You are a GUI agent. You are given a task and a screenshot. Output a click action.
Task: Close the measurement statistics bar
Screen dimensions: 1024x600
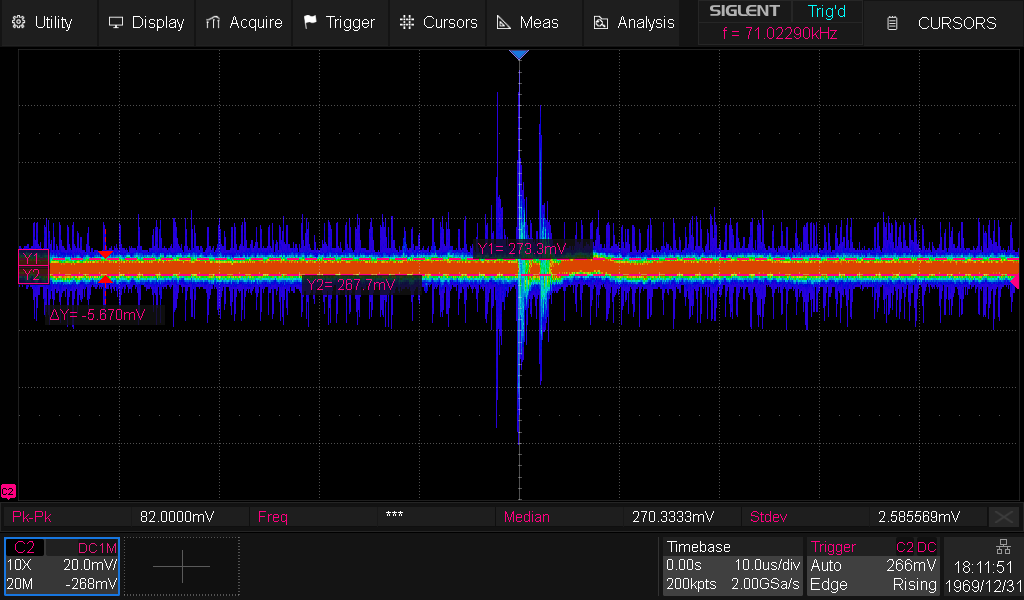[1002, 517]
